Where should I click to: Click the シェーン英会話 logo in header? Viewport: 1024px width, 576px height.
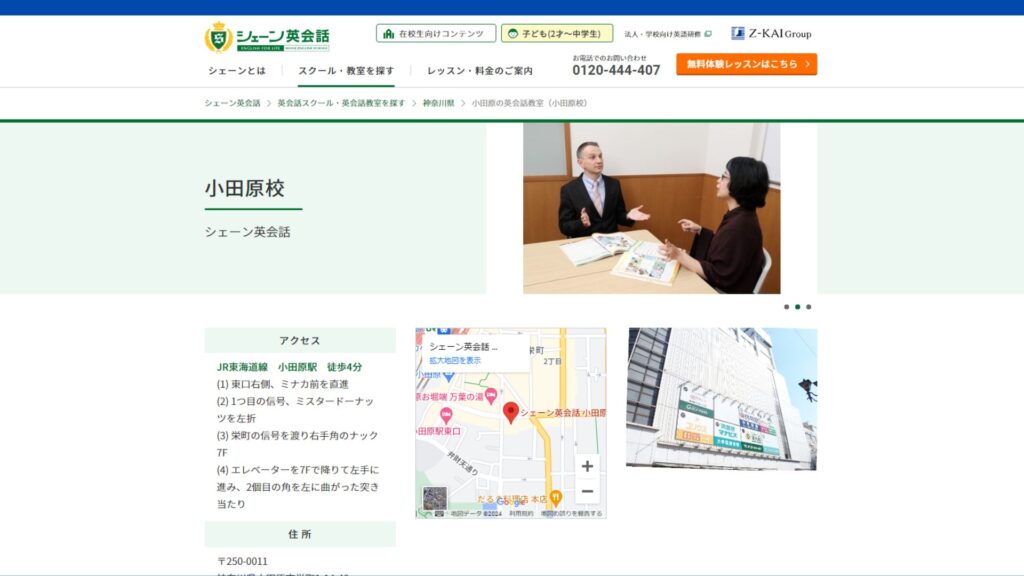tap(267, 37)
